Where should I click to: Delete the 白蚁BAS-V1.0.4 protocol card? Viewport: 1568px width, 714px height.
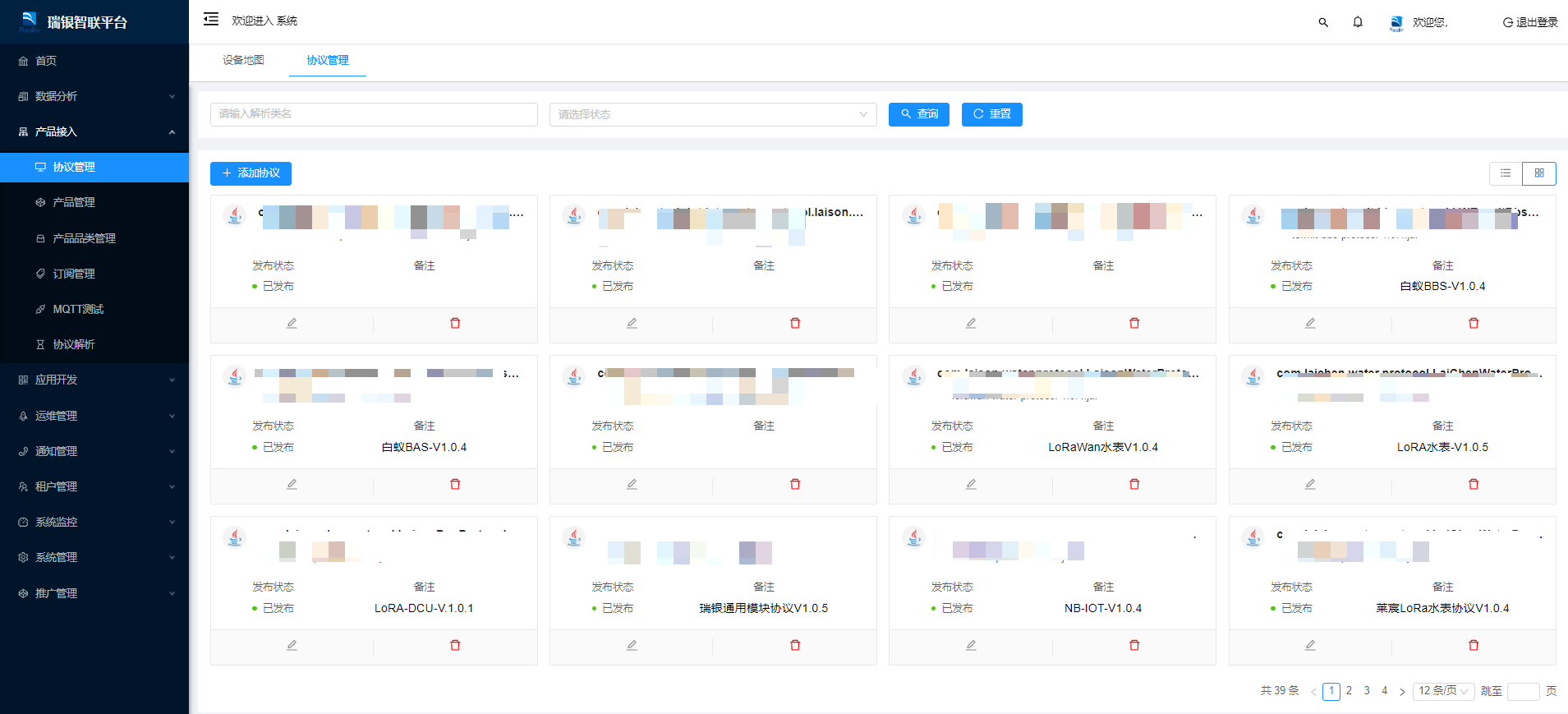[x=455, y=485]
